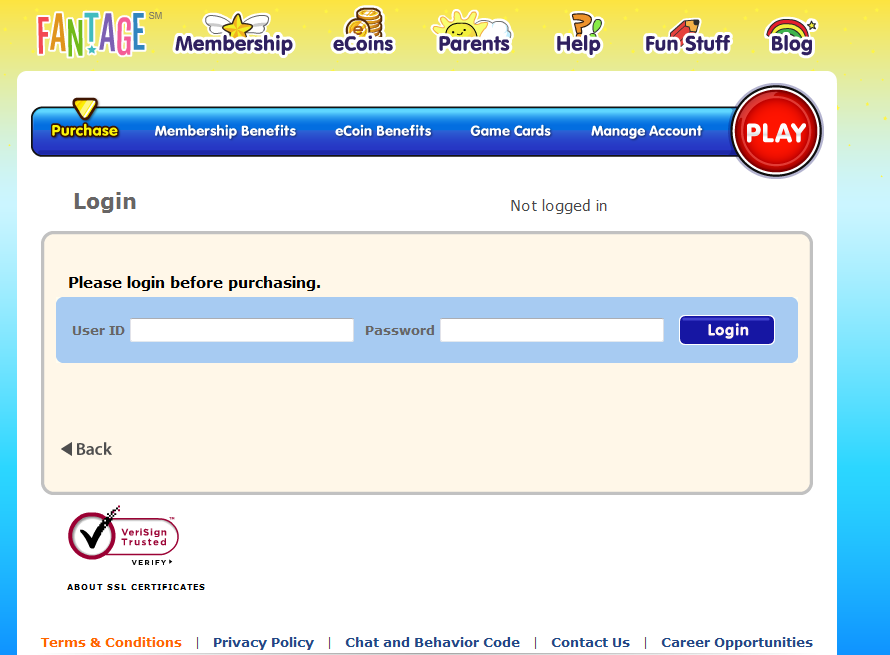
Task: Click the 'Not logged in' status text
Action: pos(559,205)
